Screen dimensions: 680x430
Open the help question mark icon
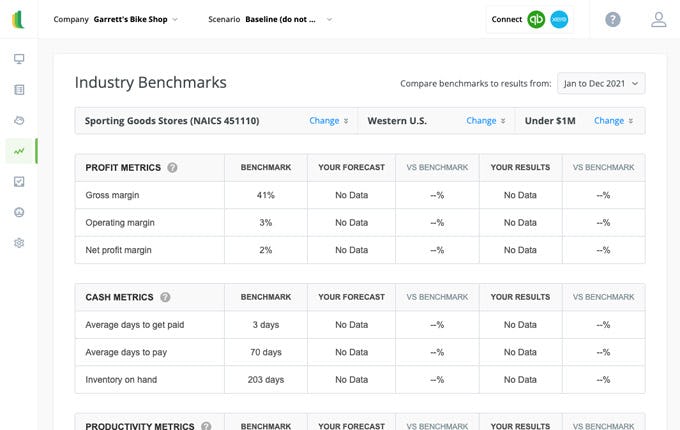point(613,19)
